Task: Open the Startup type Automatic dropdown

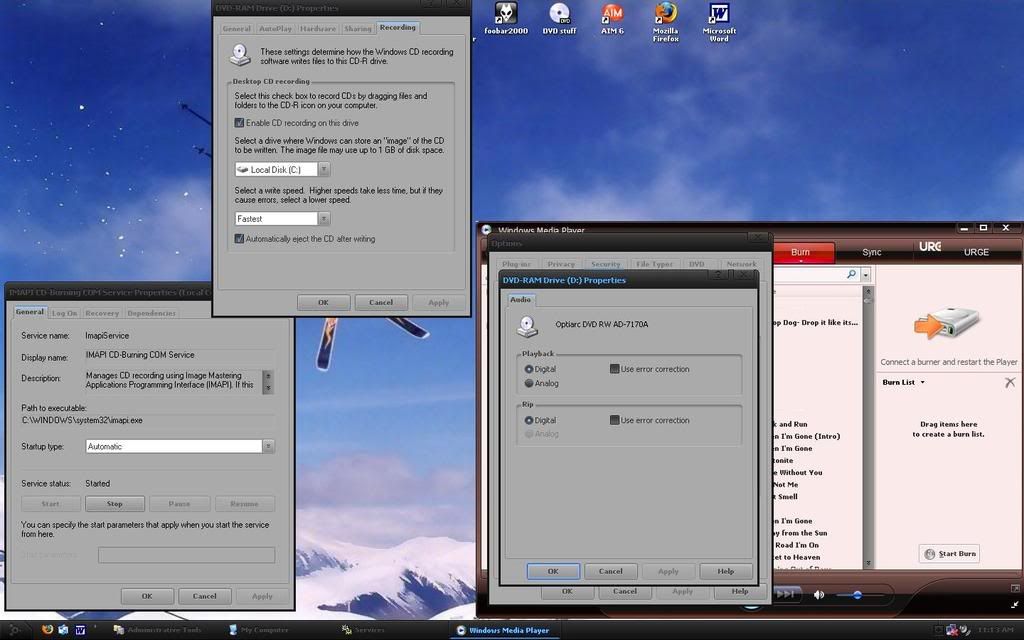Action: 268,447
